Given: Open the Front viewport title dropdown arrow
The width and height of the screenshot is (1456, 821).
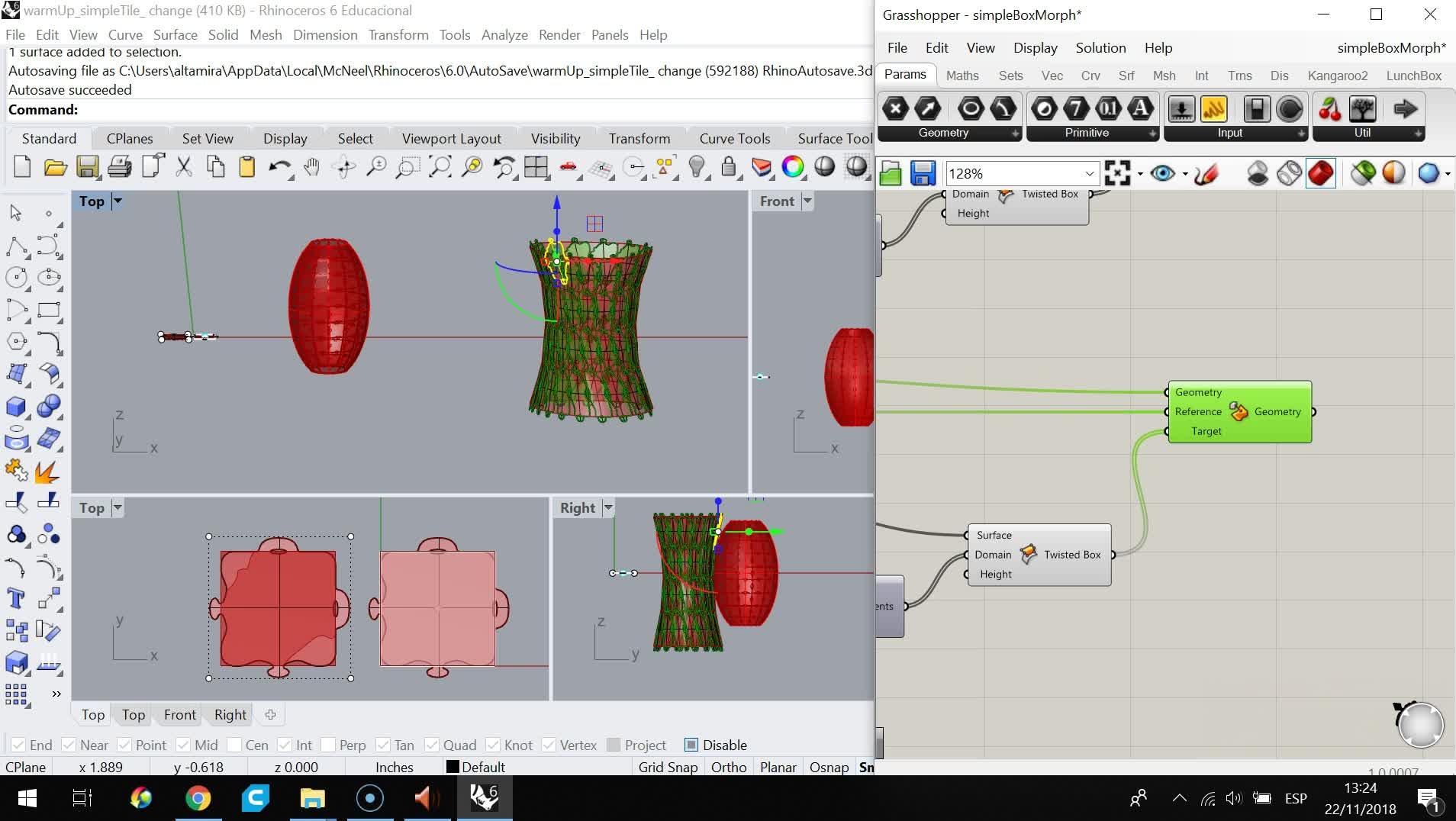Looking at the screenshot, I should coord(807,201).
